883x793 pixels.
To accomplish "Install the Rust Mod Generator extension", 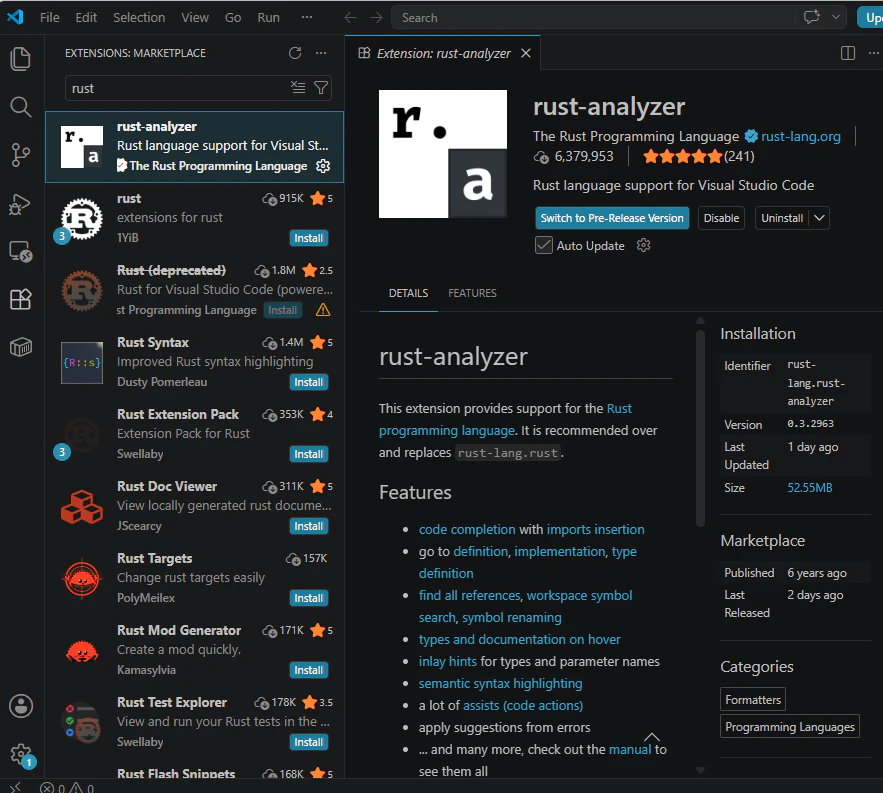I will (309, 670).
